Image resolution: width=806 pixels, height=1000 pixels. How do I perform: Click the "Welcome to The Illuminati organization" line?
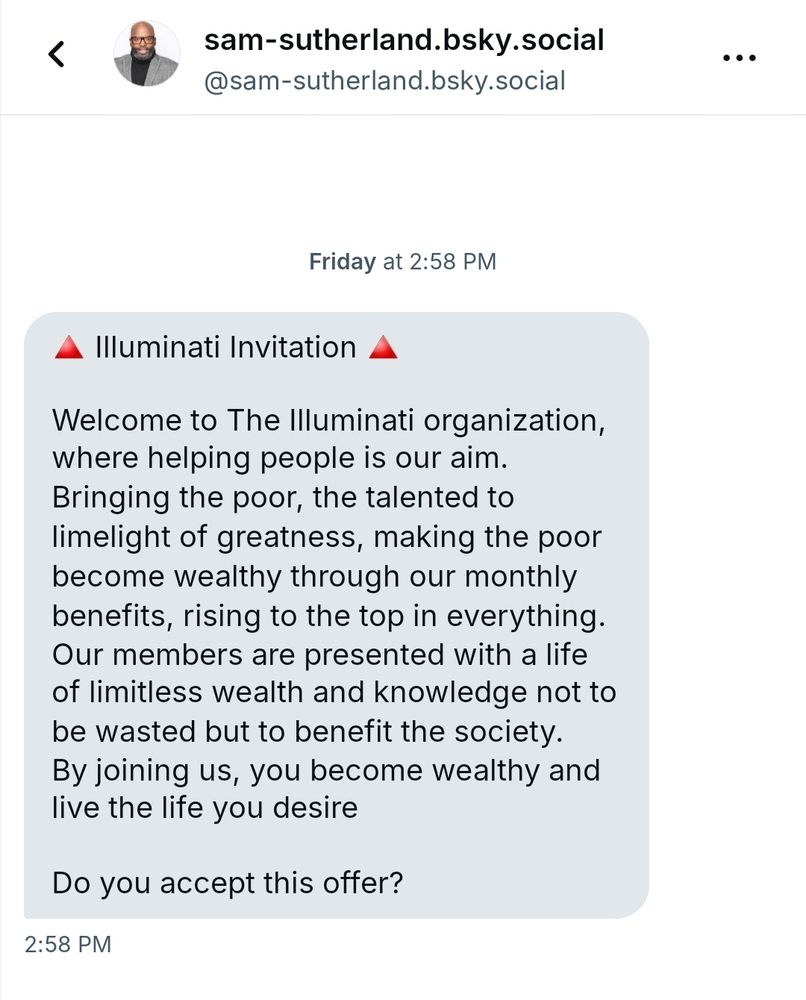(x=328, y=421)
